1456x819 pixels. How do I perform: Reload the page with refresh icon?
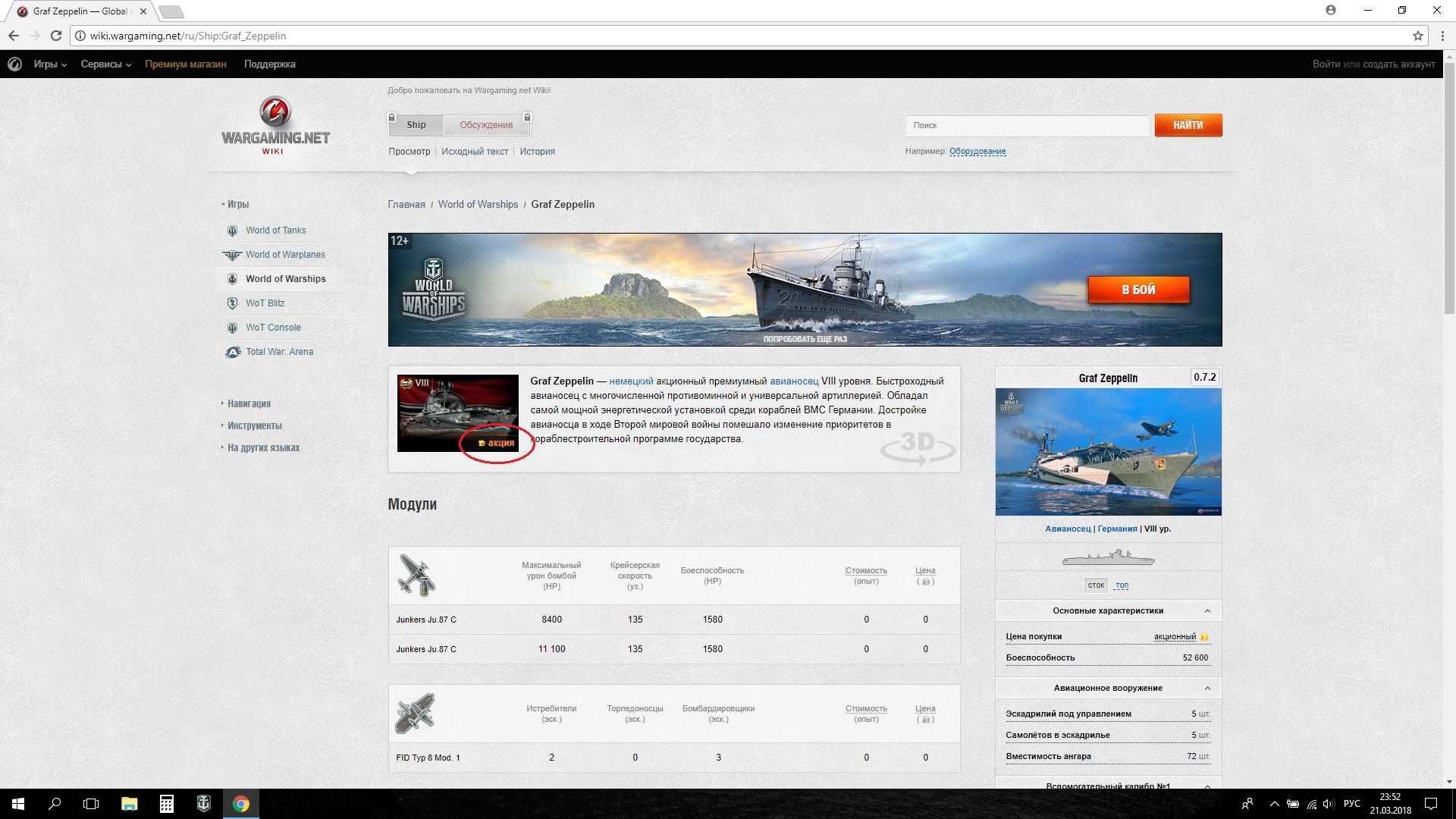55,36
